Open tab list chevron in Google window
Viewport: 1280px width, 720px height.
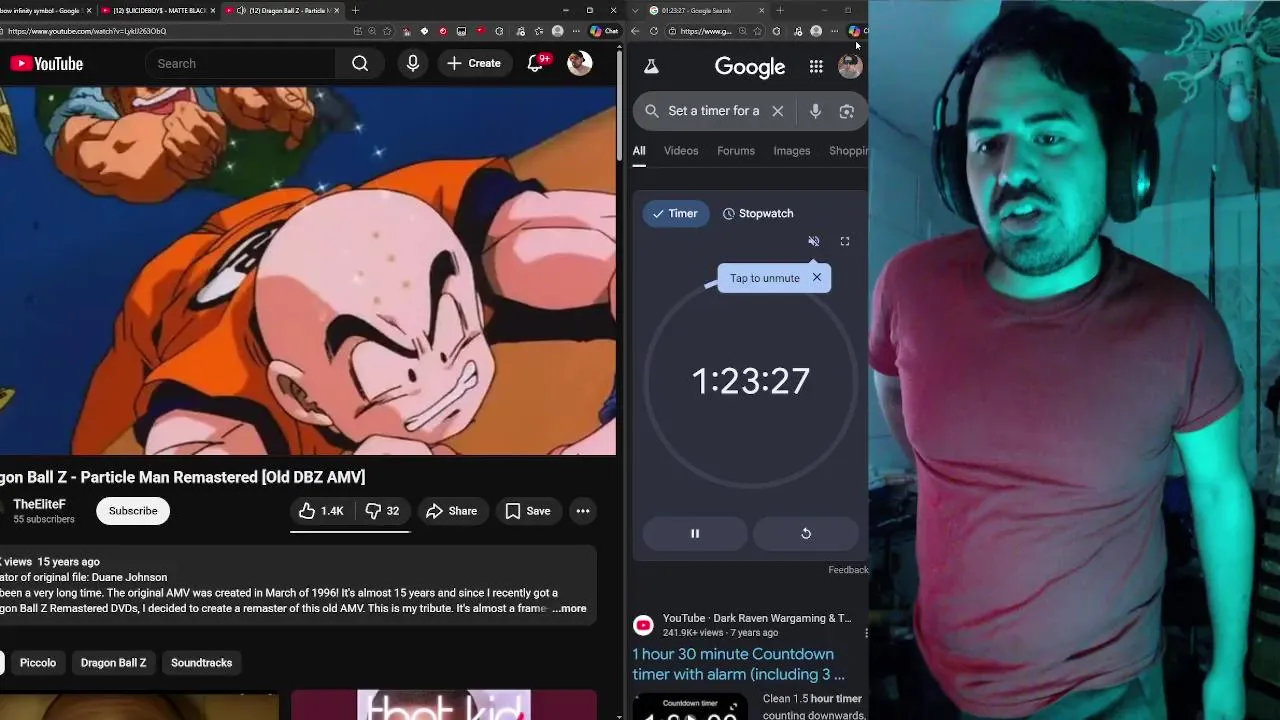[635, 10]
